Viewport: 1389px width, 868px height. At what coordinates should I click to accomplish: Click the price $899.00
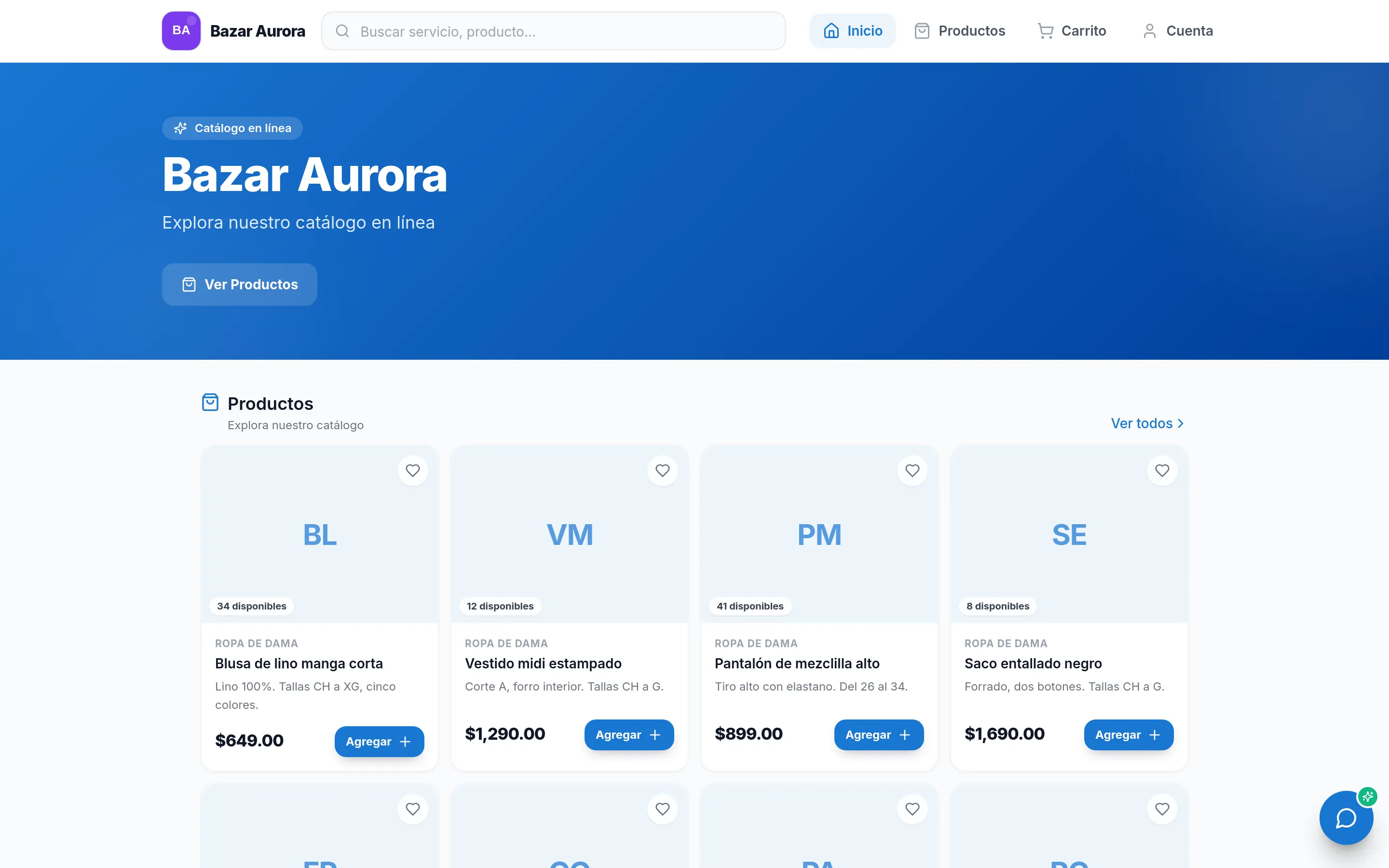pyautogui.click(x=749, y=733)
